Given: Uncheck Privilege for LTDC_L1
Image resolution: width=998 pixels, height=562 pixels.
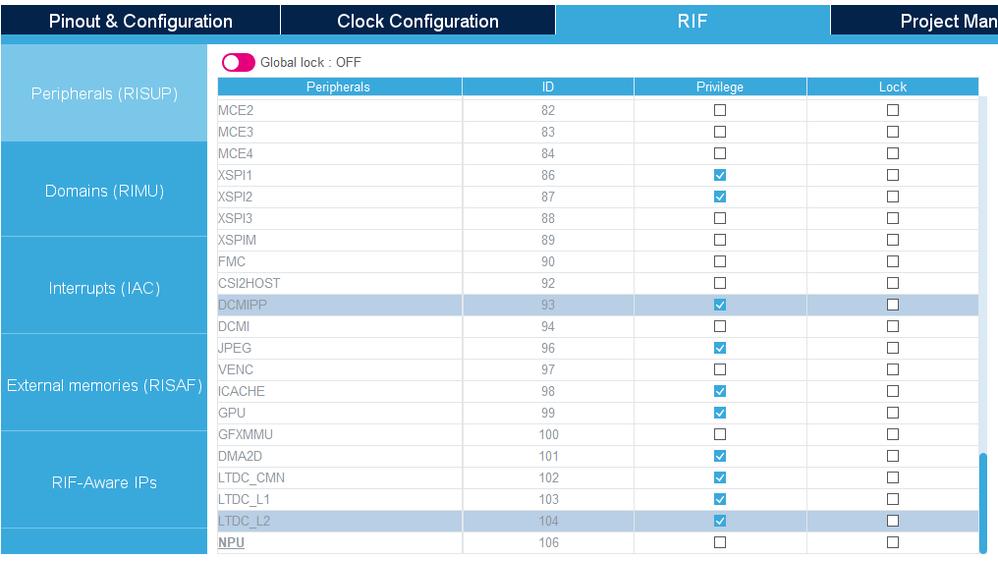Looking at the screenshot, I should pos(720,500).
